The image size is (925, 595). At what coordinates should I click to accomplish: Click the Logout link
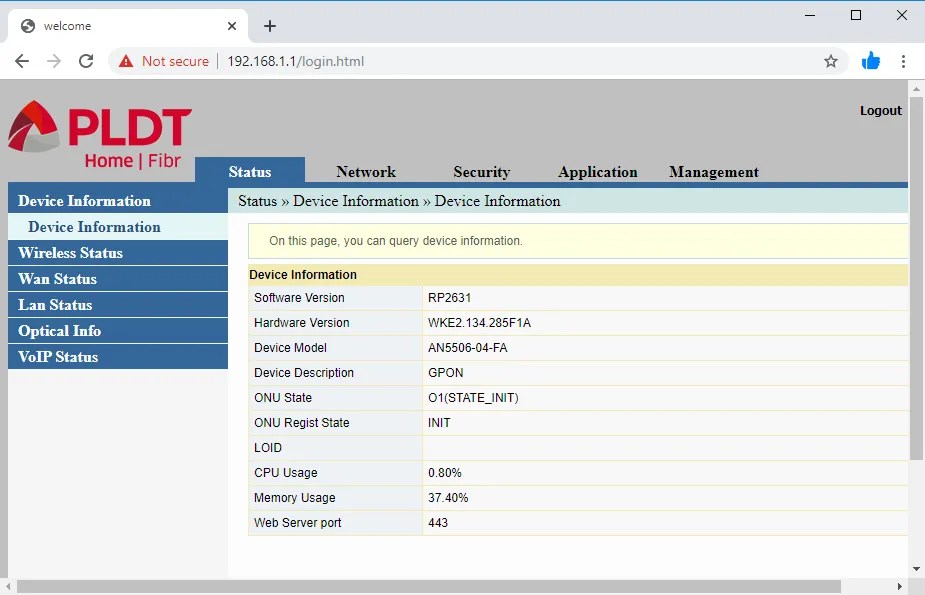[x=880, y=110]
